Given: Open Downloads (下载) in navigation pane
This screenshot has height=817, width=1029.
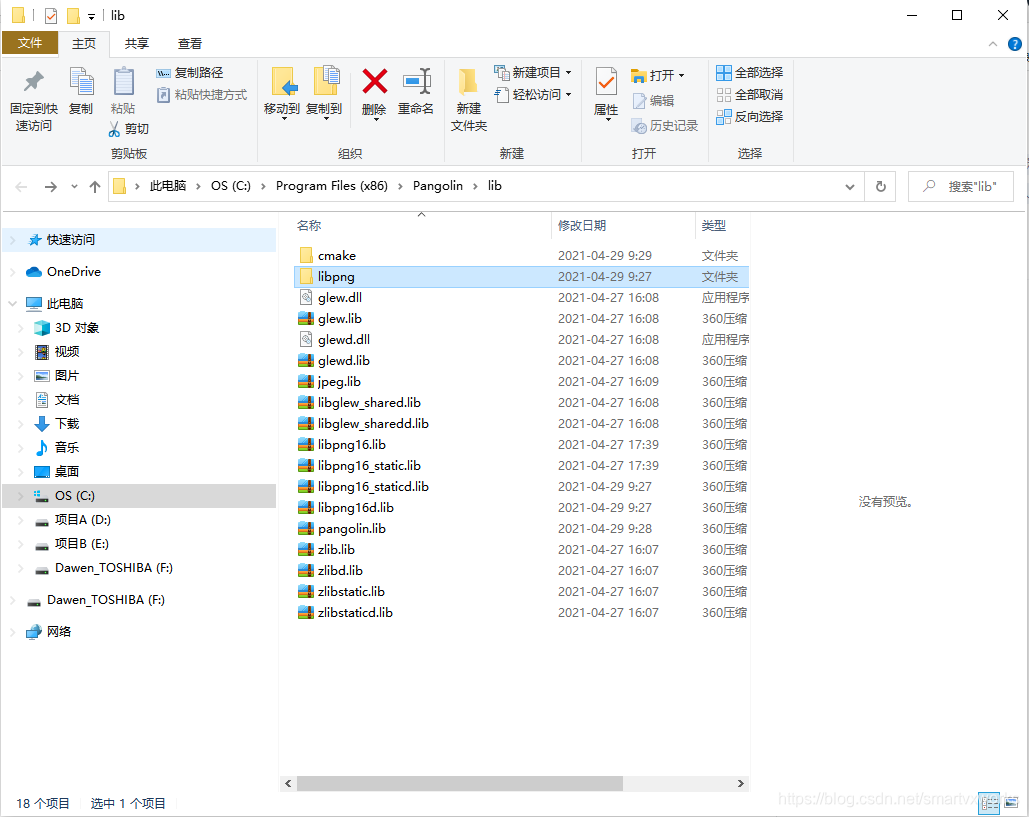Looking at the screenshot, I should [56, 423].
